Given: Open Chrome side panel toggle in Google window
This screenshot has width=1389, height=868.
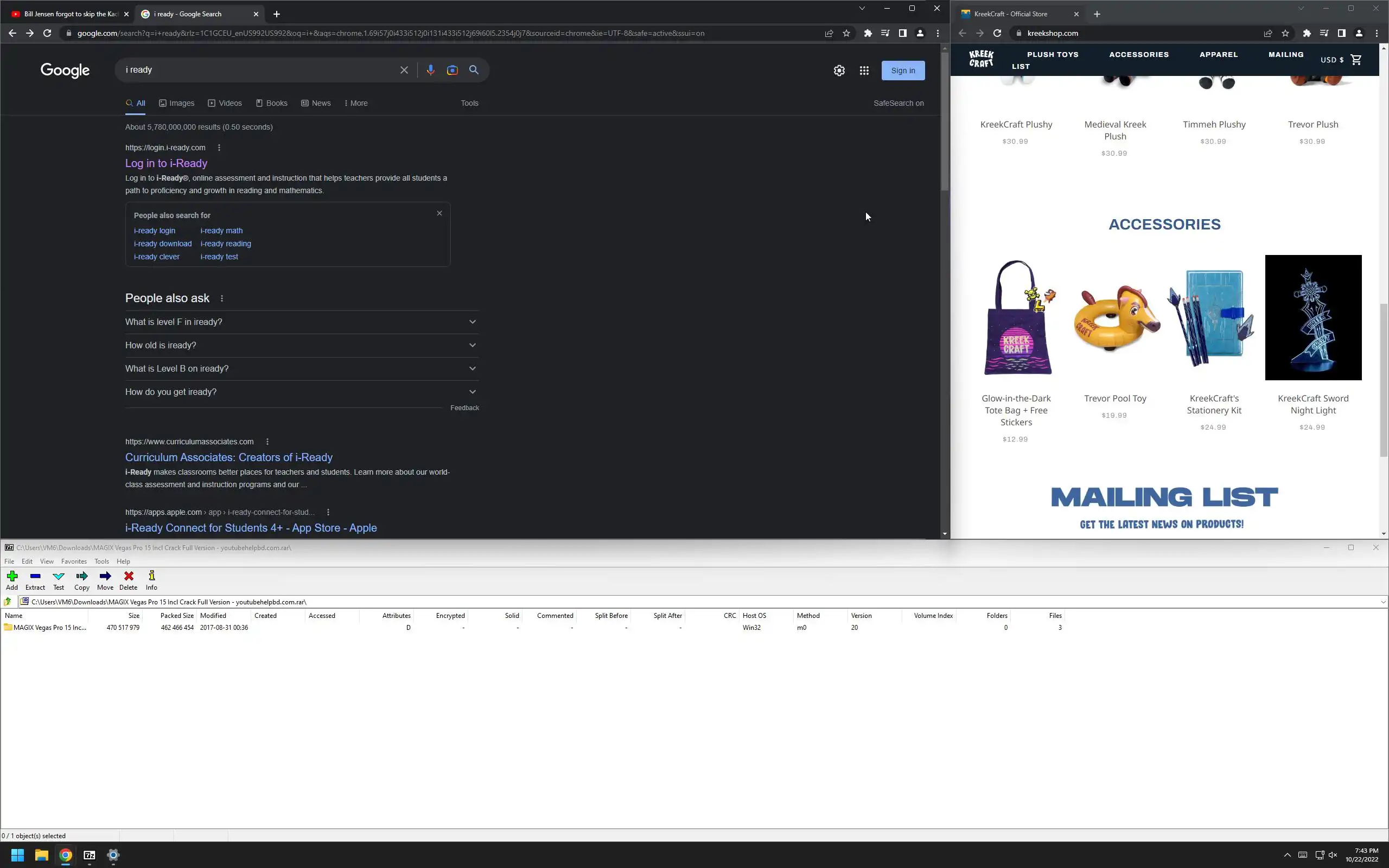Looking at the screenshot, I should click(x=902, y=33).
